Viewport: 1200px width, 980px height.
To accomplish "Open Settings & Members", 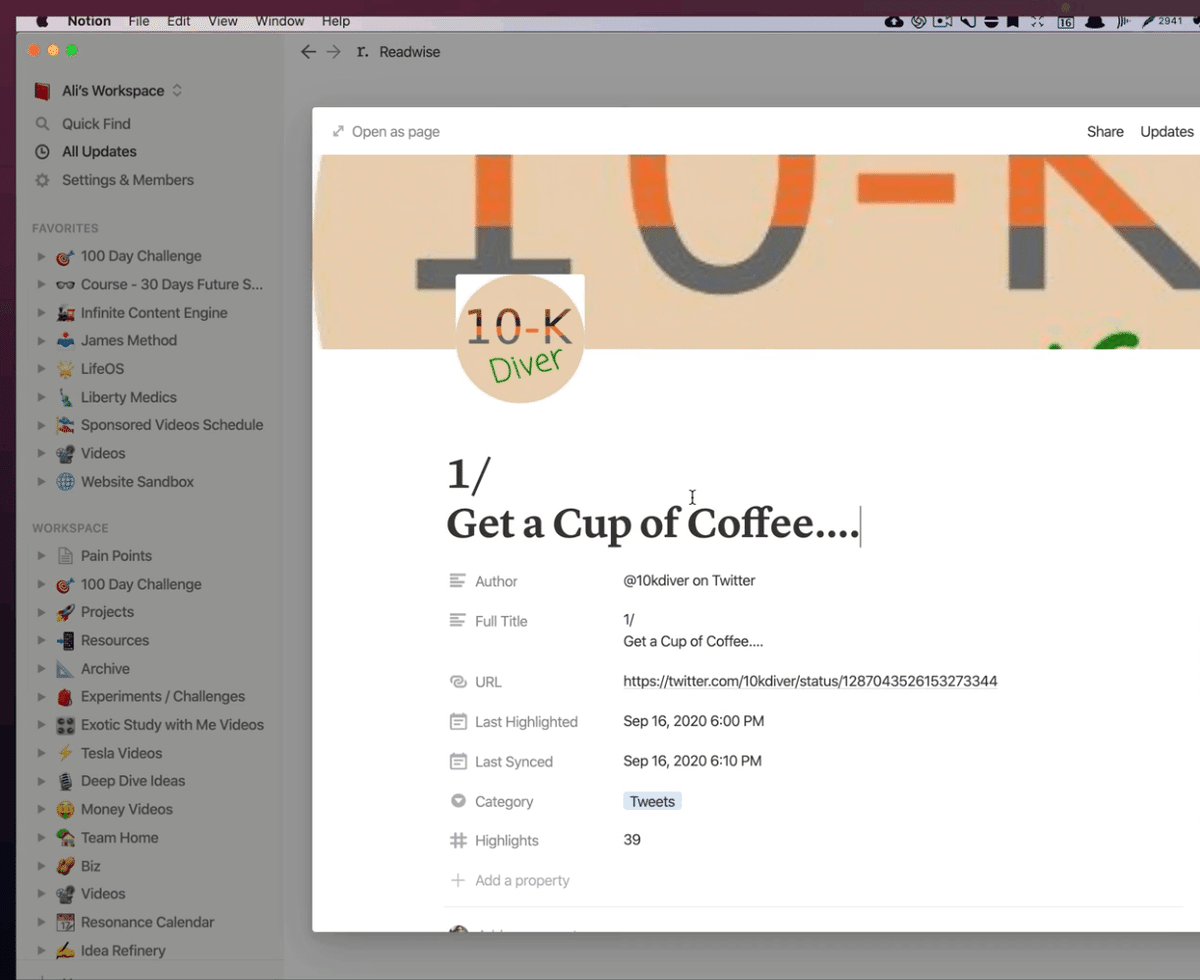I will (x=127, y=180).
